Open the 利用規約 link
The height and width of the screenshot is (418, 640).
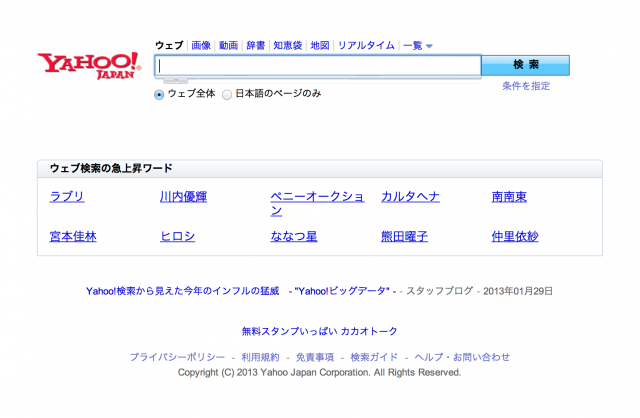click(x=260, y=357)
